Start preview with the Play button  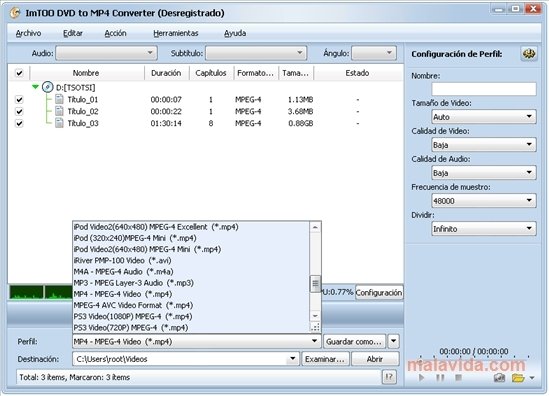[422, 377]
